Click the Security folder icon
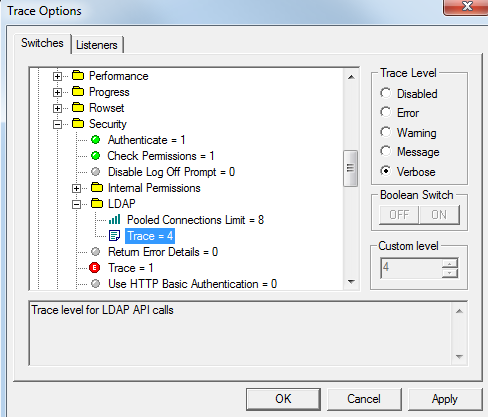 point(78,123)
